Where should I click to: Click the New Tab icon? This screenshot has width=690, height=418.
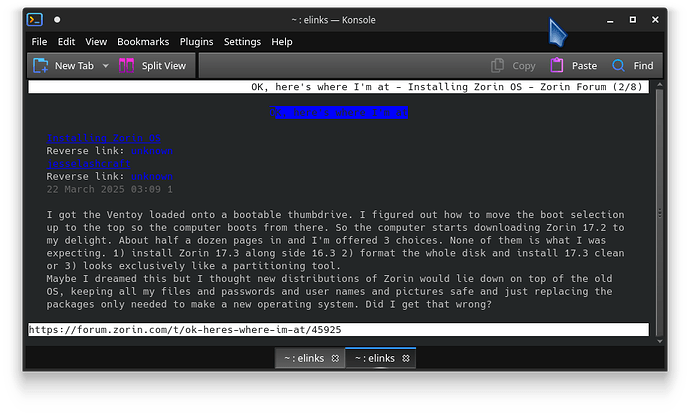pyautogui.click(x=40, y=66)
